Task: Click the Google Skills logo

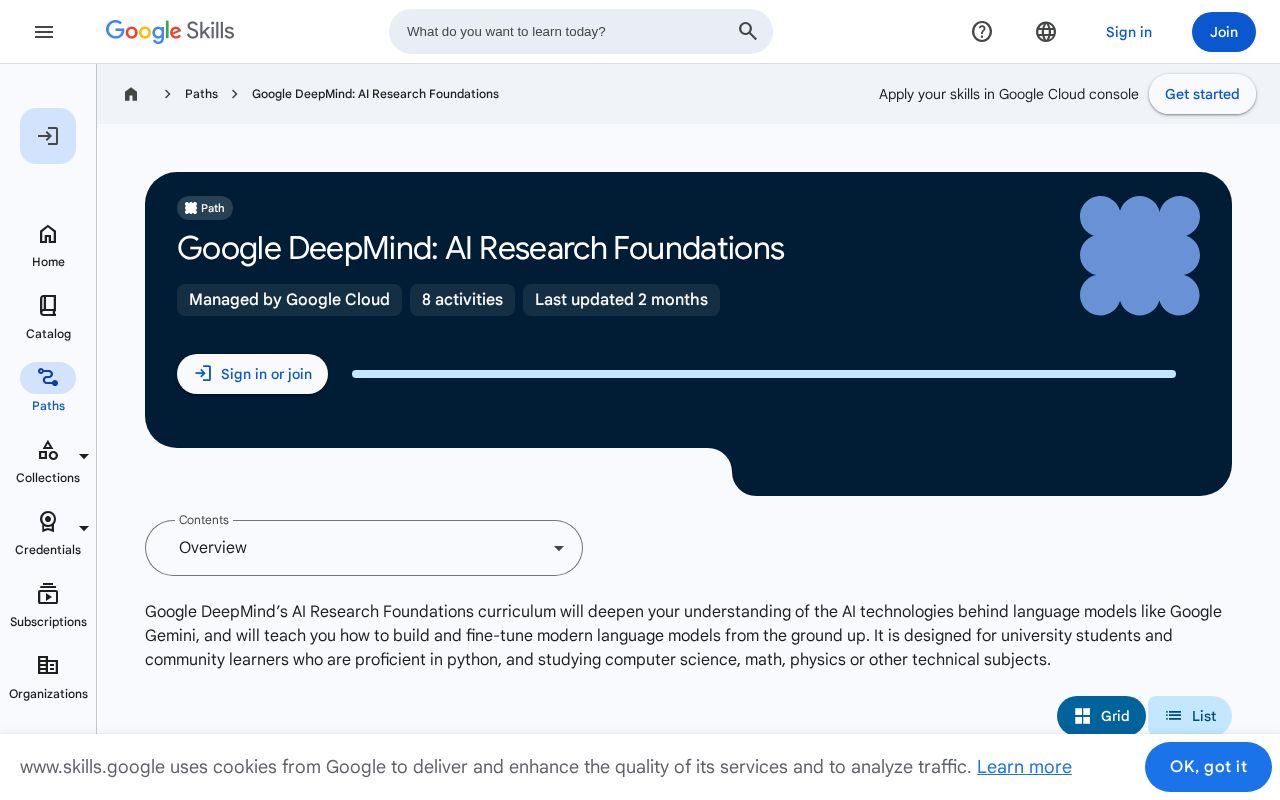Action: click(170, 32)
